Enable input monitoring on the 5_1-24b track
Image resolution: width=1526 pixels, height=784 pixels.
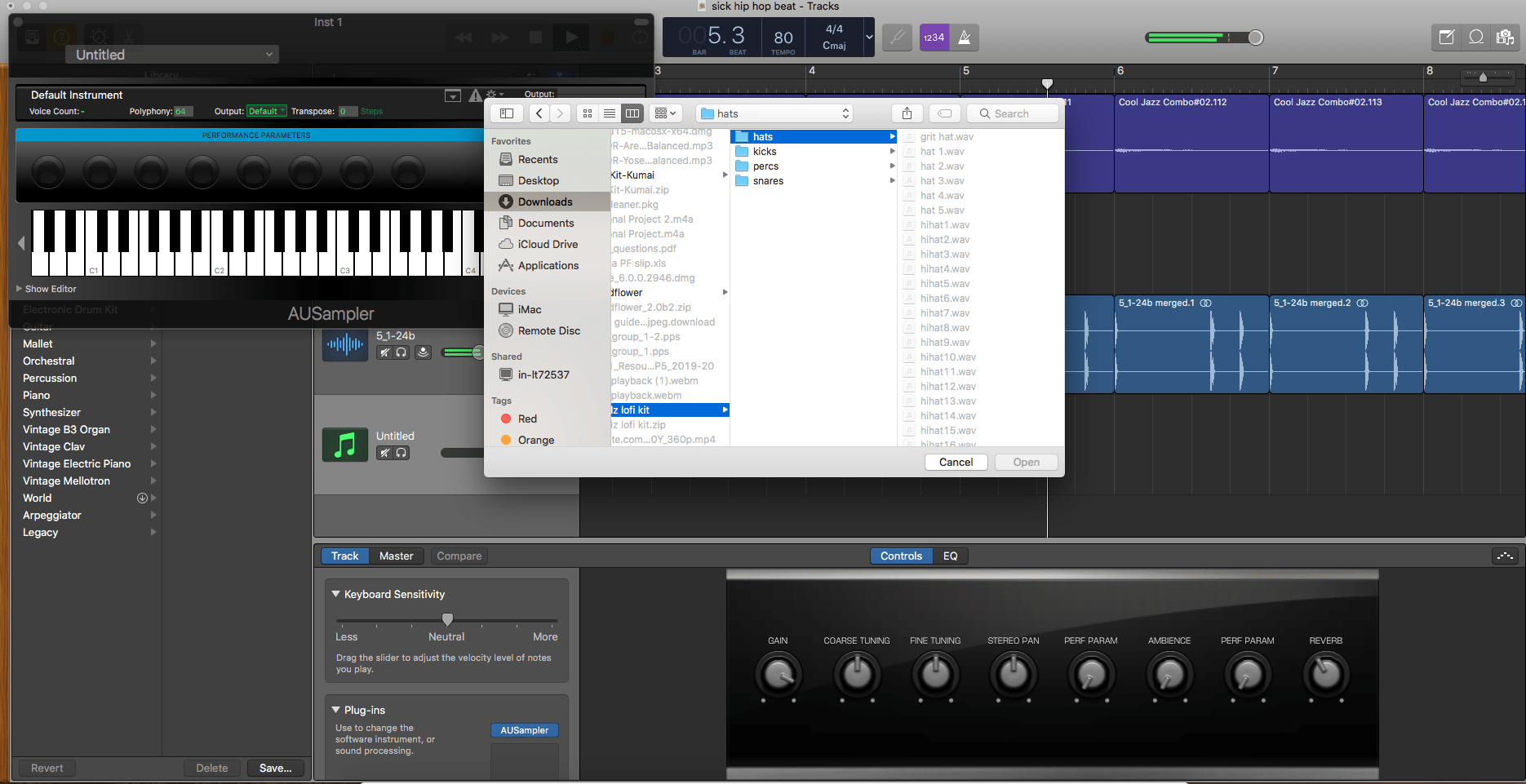point(424,352)
